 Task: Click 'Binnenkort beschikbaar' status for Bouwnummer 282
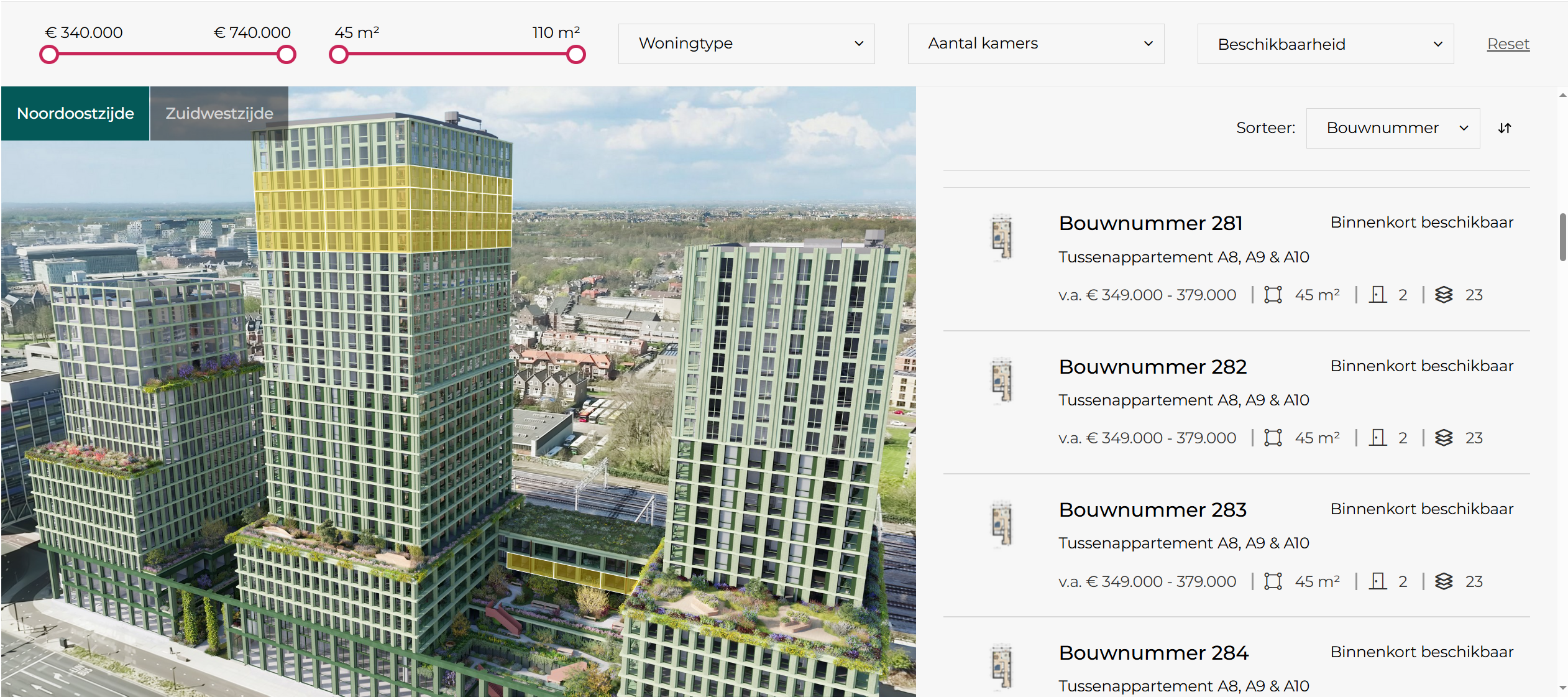click(x=1421, y=366)
